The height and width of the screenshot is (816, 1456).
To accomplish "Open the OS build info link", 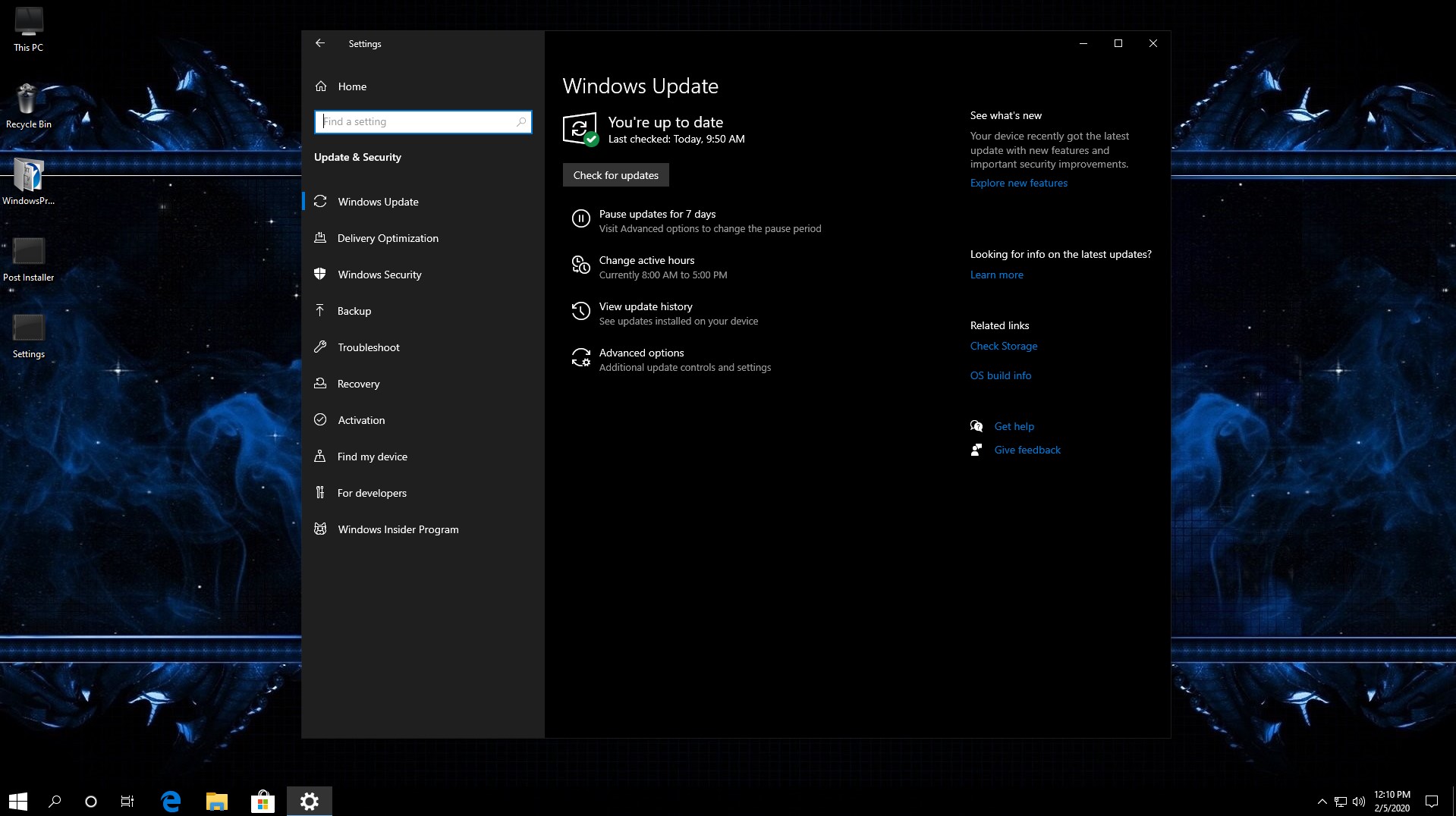I will click(x=1000, y=375).
